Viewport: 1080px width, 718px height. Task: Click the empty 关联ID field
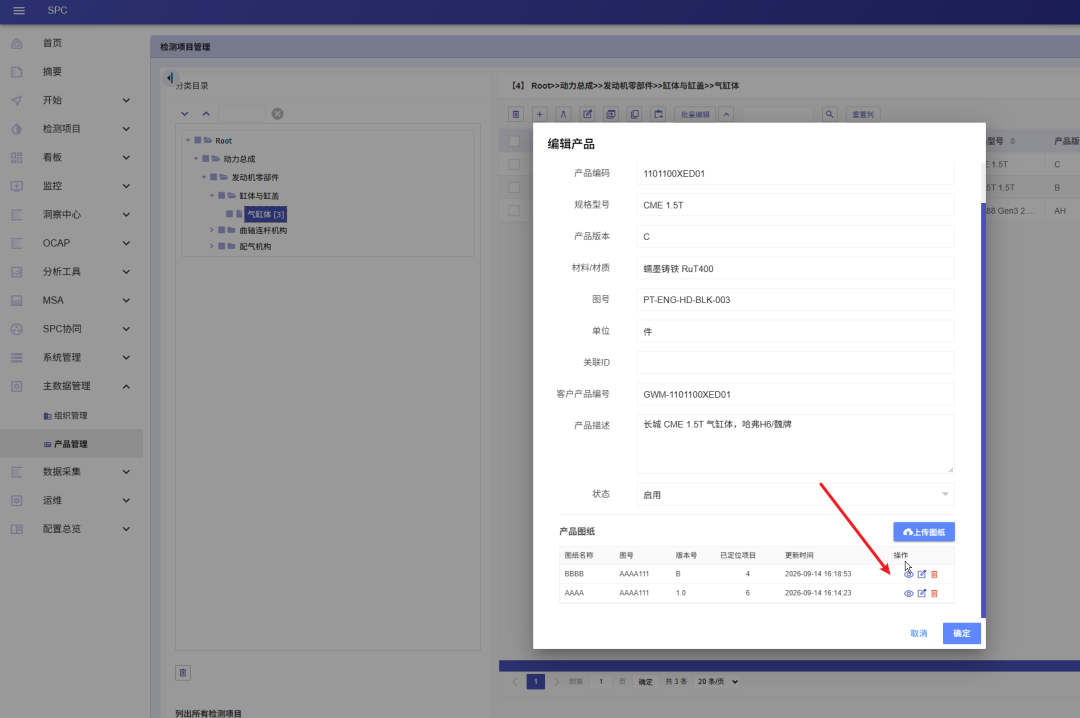pos(796,362)
